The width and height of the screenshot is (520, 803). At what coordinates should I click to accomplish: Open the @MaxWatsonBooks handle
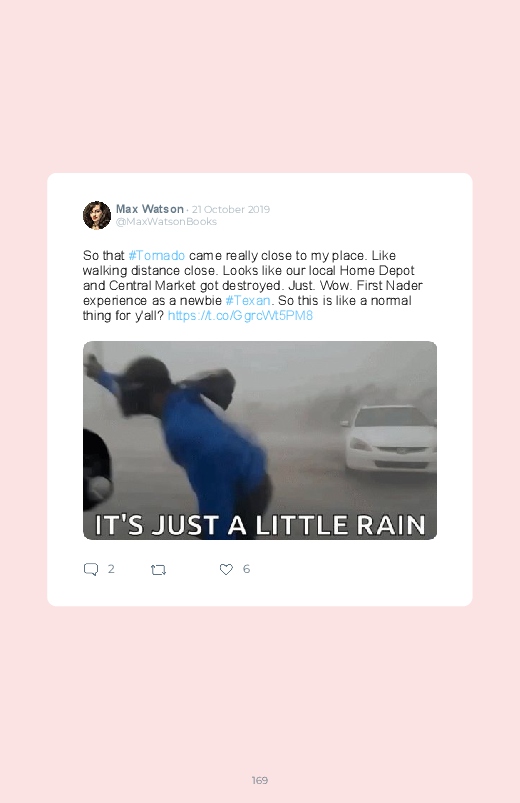click(166, 222)
